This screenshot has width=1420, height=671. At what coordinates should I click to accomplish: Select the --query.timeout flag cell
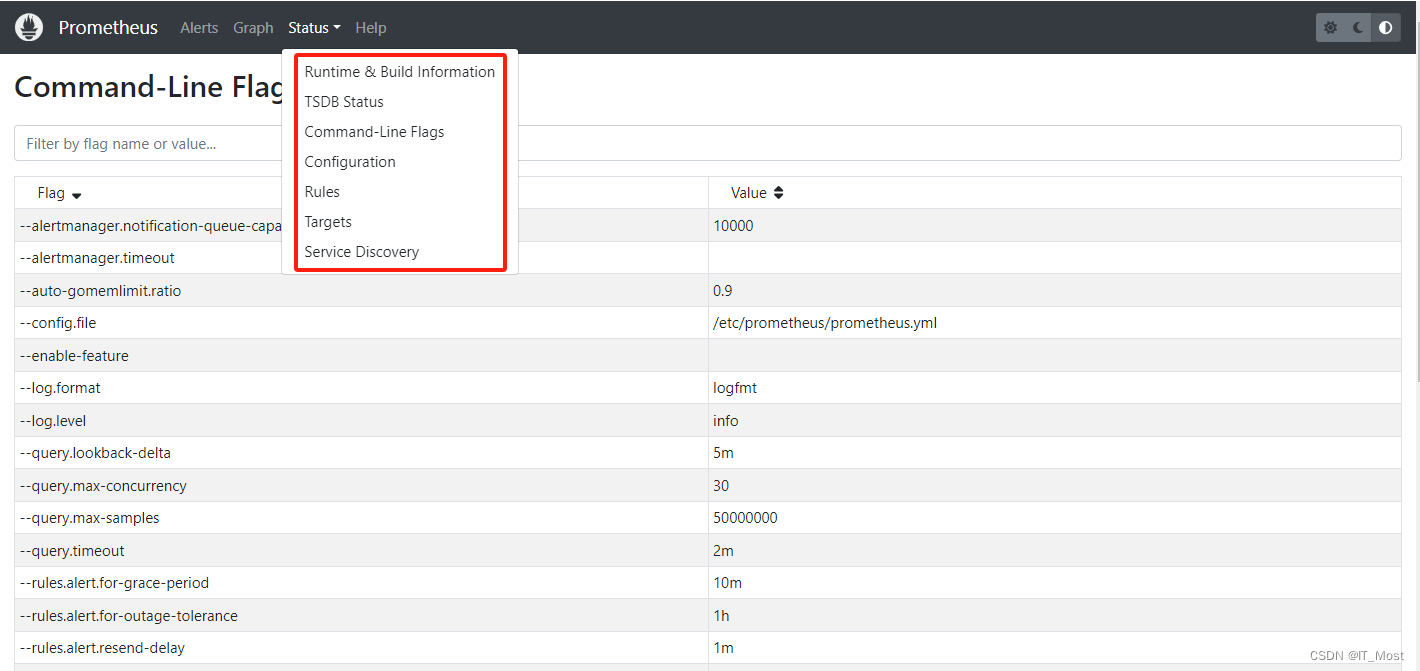(361, 551)
